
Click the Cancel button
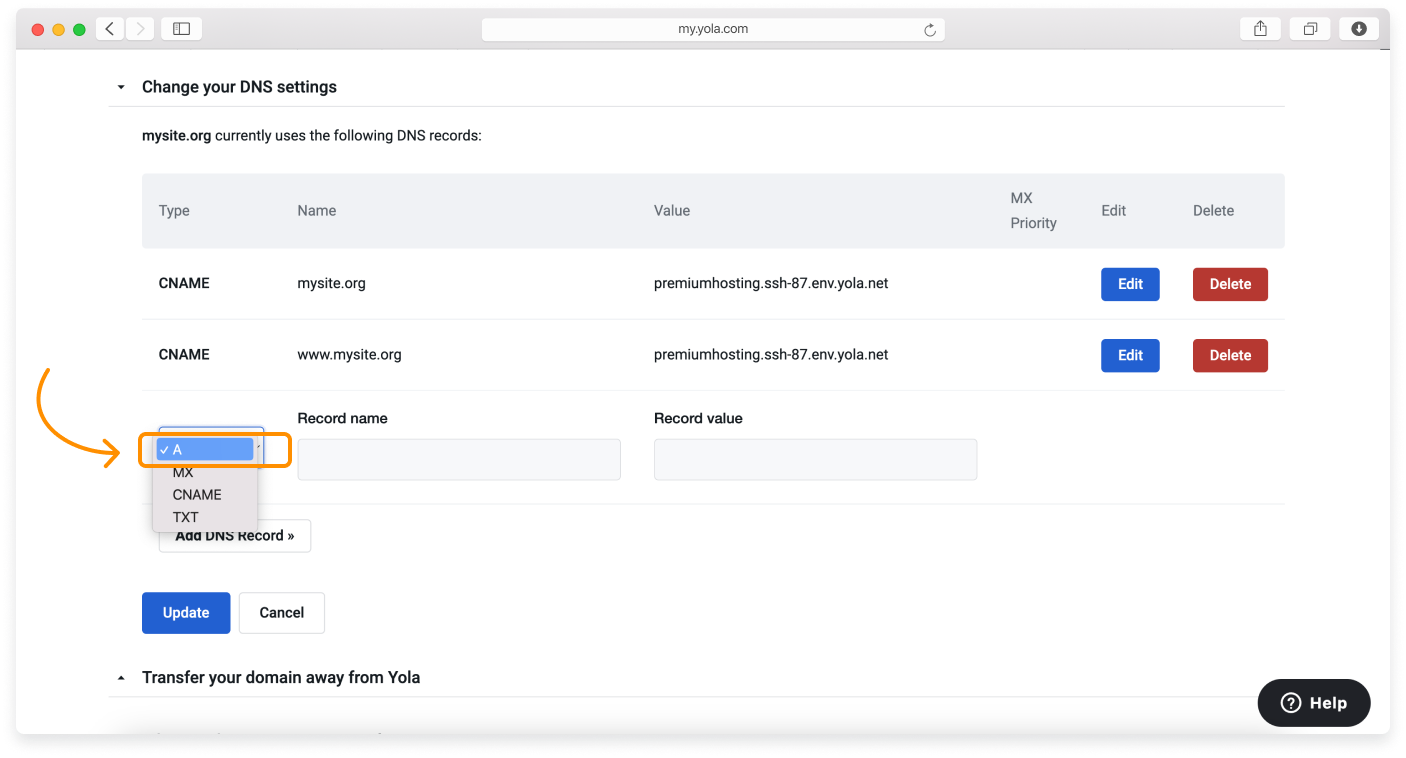[x=281, y=612]
